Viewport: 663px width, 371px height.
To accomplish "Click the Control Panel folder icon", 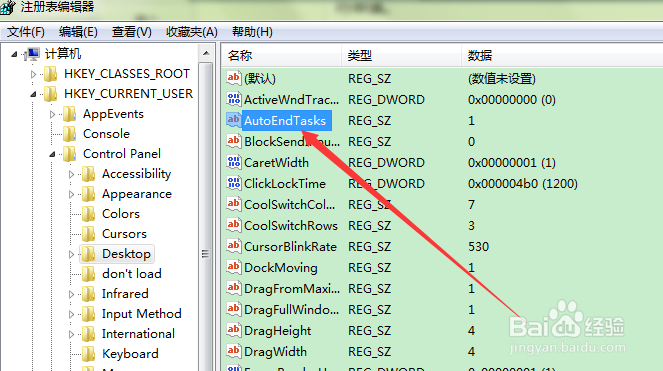I will [x=69, y=154].
